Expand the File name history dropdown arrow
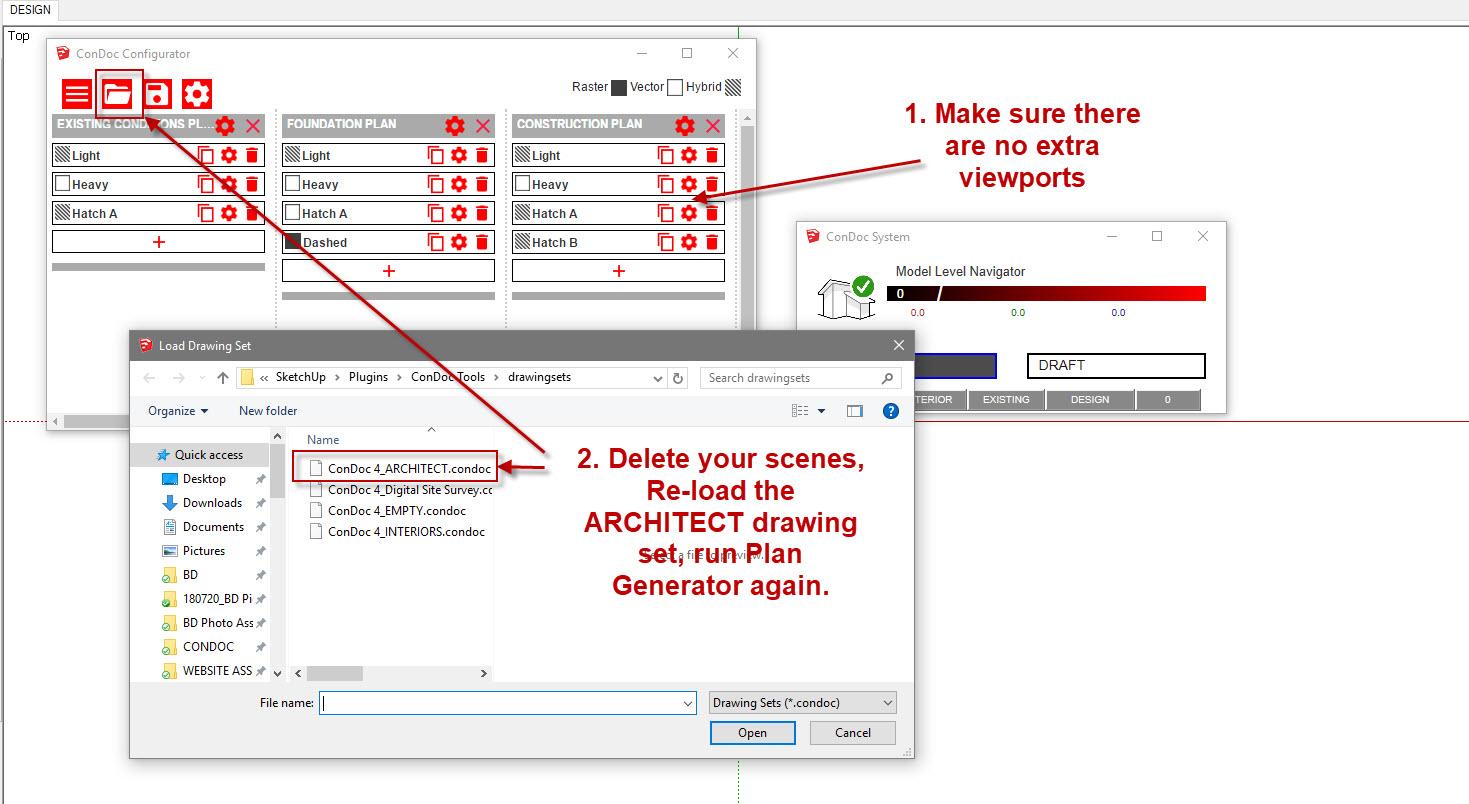The height and width of the screenshot is (804, 1469). pyautogui.click(x=688, y=703)
